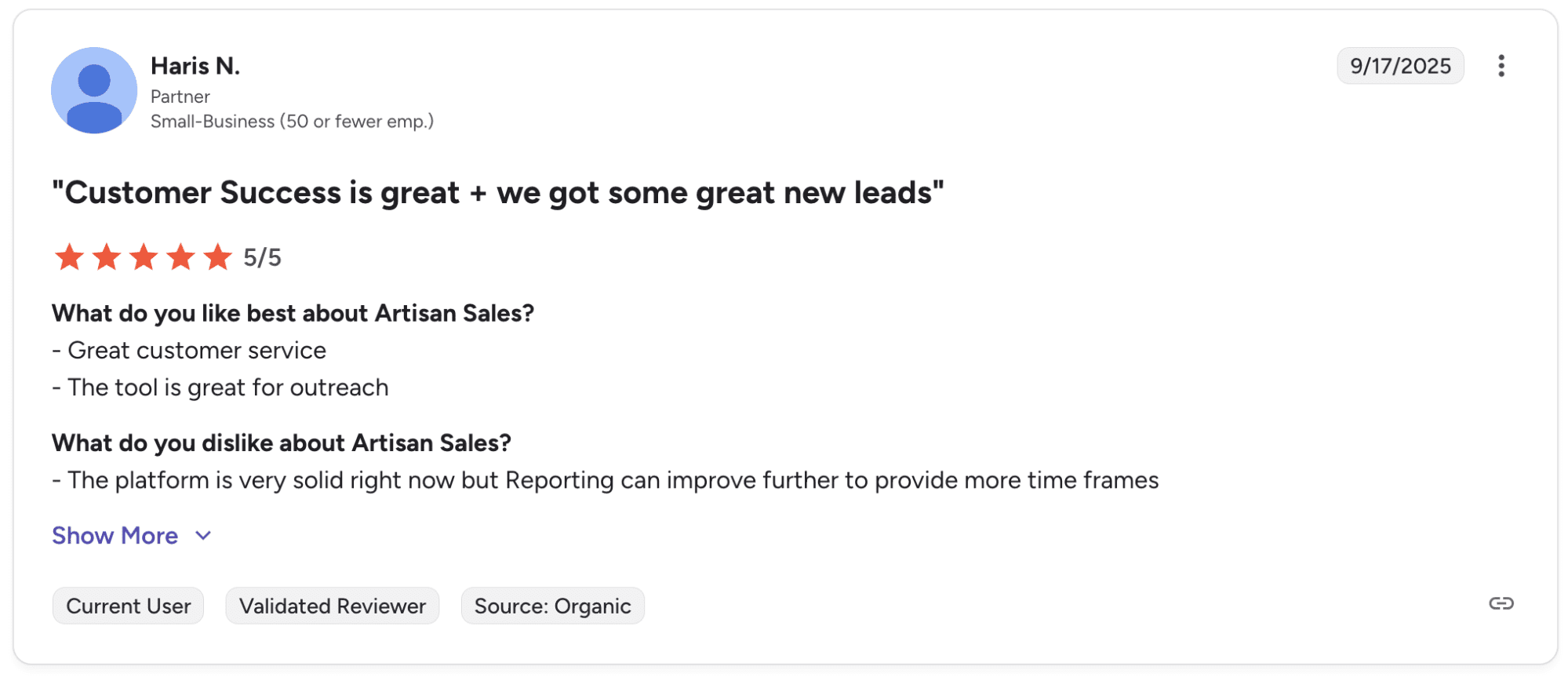Click the second orange rating star
This screenshot has width=1568, height=677.
[x=107, y=257]
